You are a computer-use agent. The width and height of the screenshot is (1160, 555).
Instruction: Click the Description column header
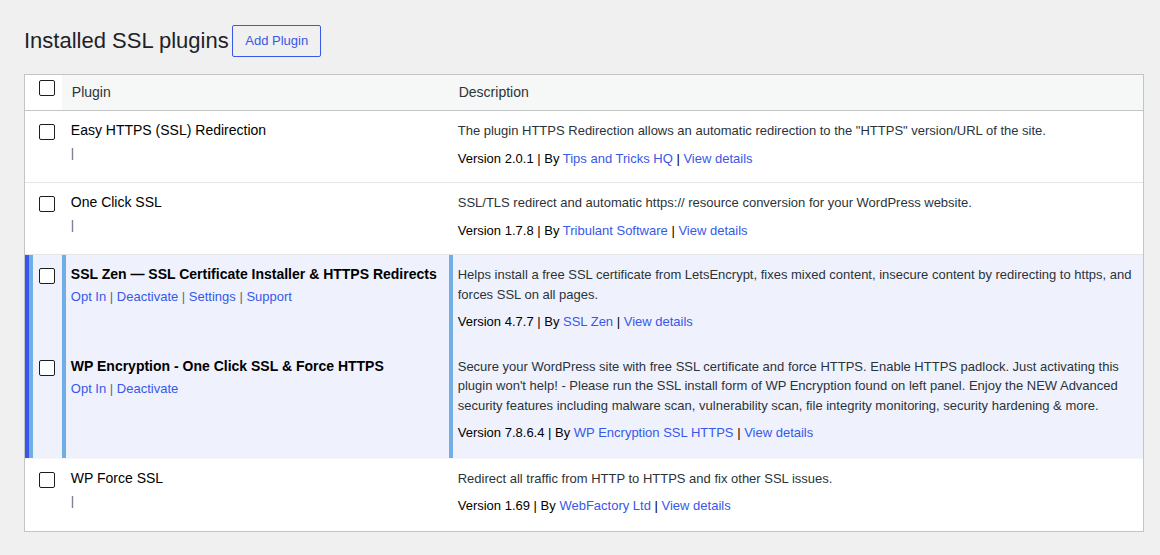493,92
